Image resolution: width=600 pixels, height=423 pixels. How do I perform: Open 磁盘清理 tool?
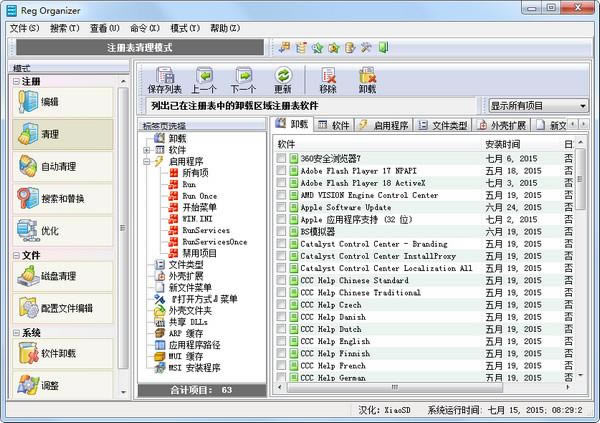click(x=63, y=276)
